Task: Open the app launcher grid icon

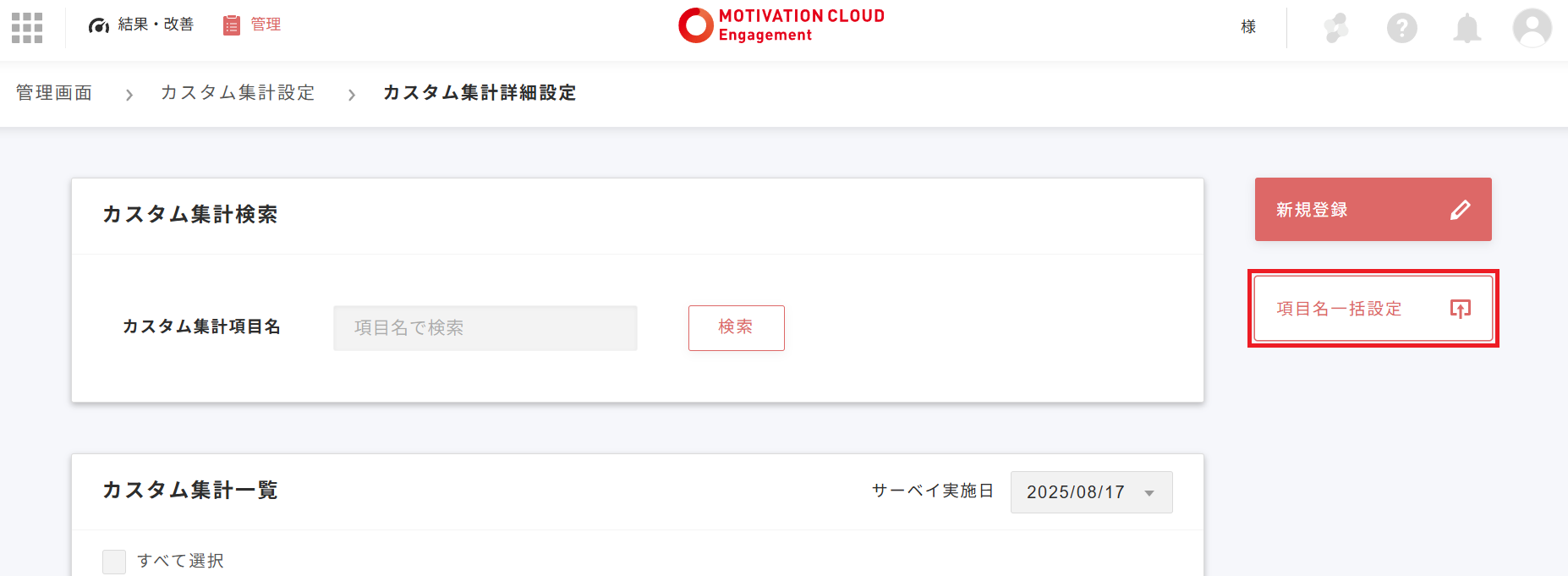Action: pos(27,28)
